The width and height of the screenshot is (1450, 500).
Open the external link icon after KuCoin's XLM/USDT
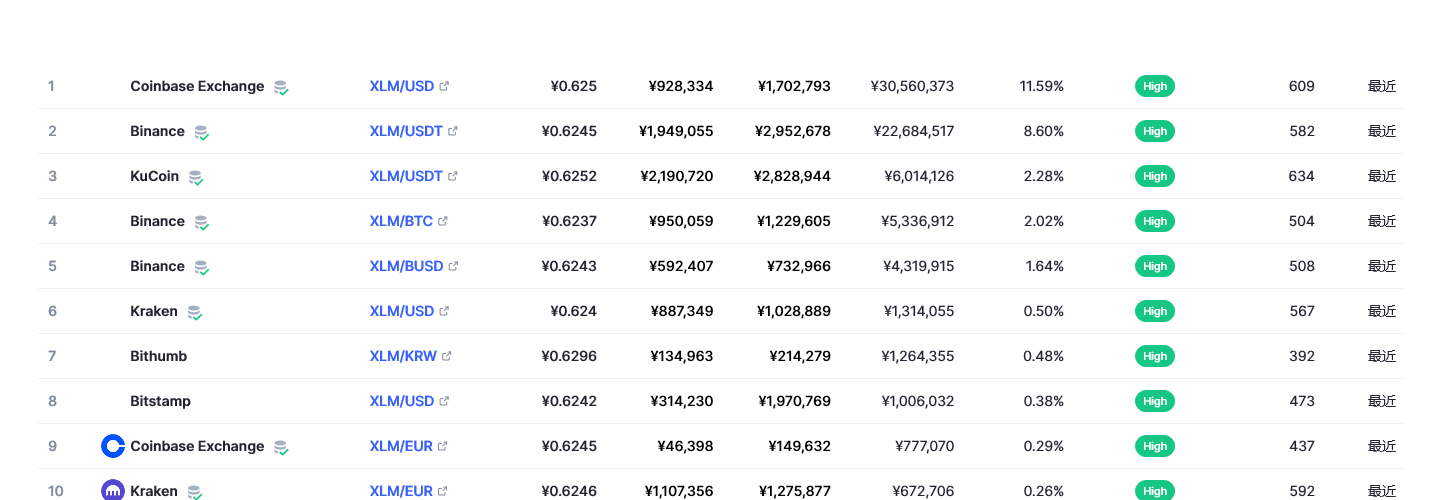click(453, 176)
